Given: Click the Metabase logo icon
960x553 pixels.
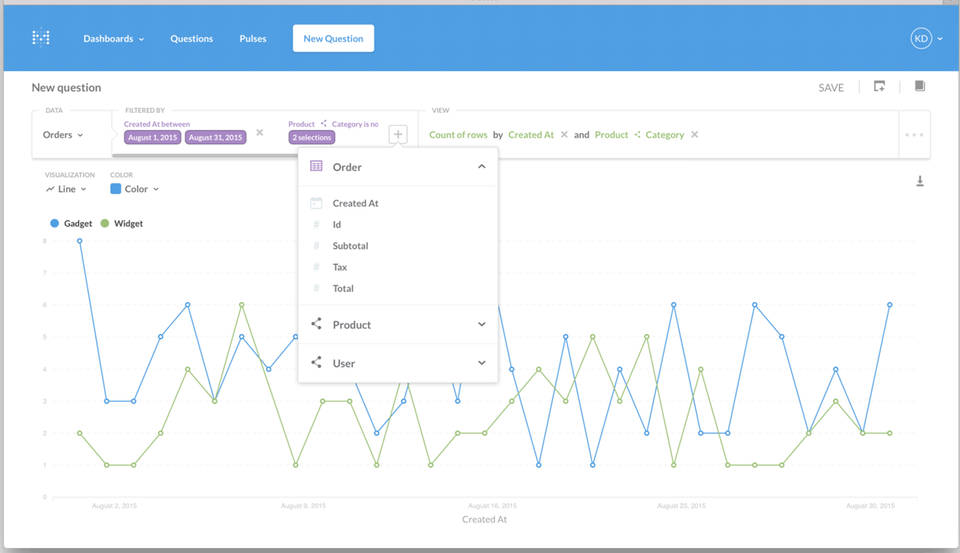Looking at the screenshot, I should [41, 38].
